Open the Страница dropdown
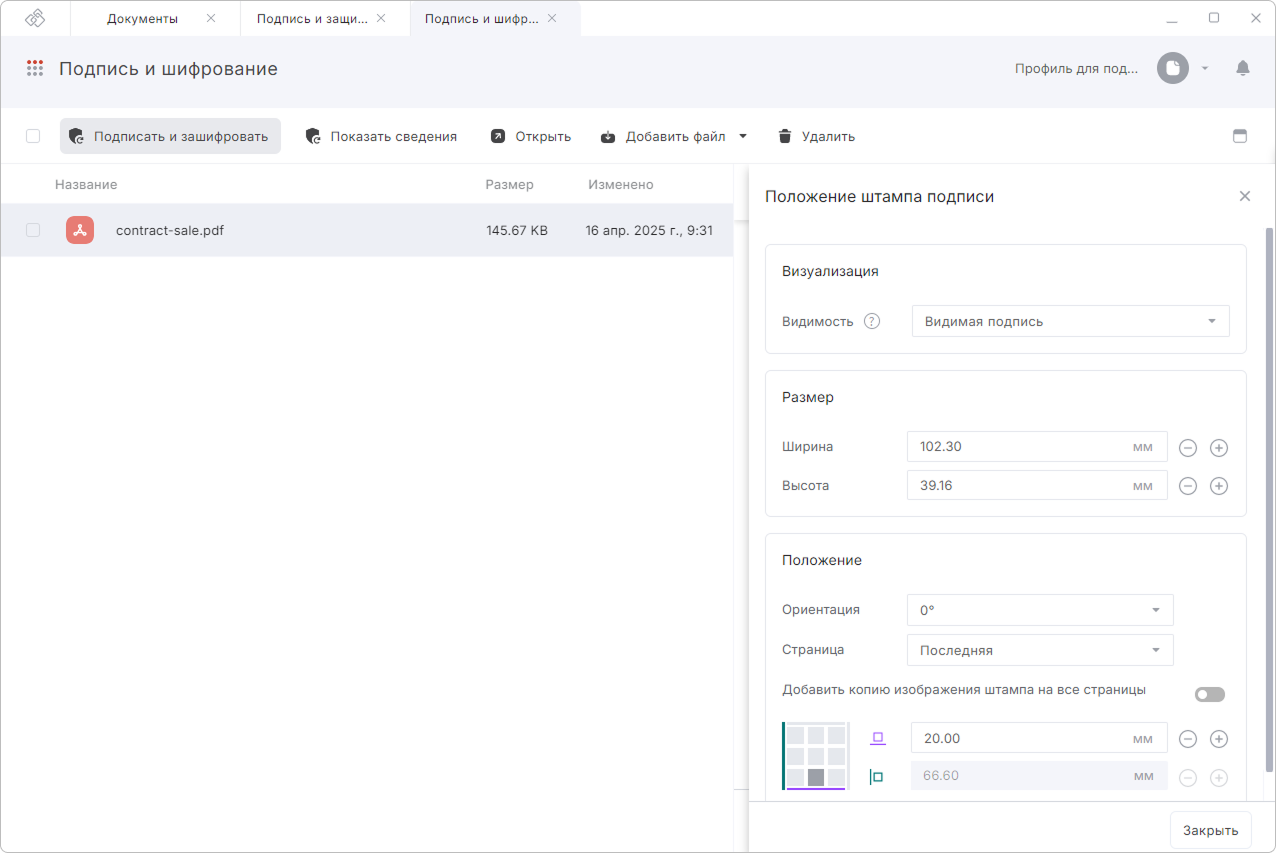 [1040, 650]
